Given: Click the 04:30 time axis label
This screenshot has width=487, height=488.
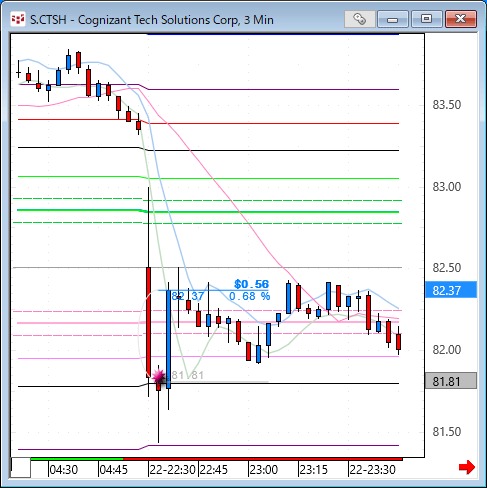Looking at the screenshot, I should 64,470.
